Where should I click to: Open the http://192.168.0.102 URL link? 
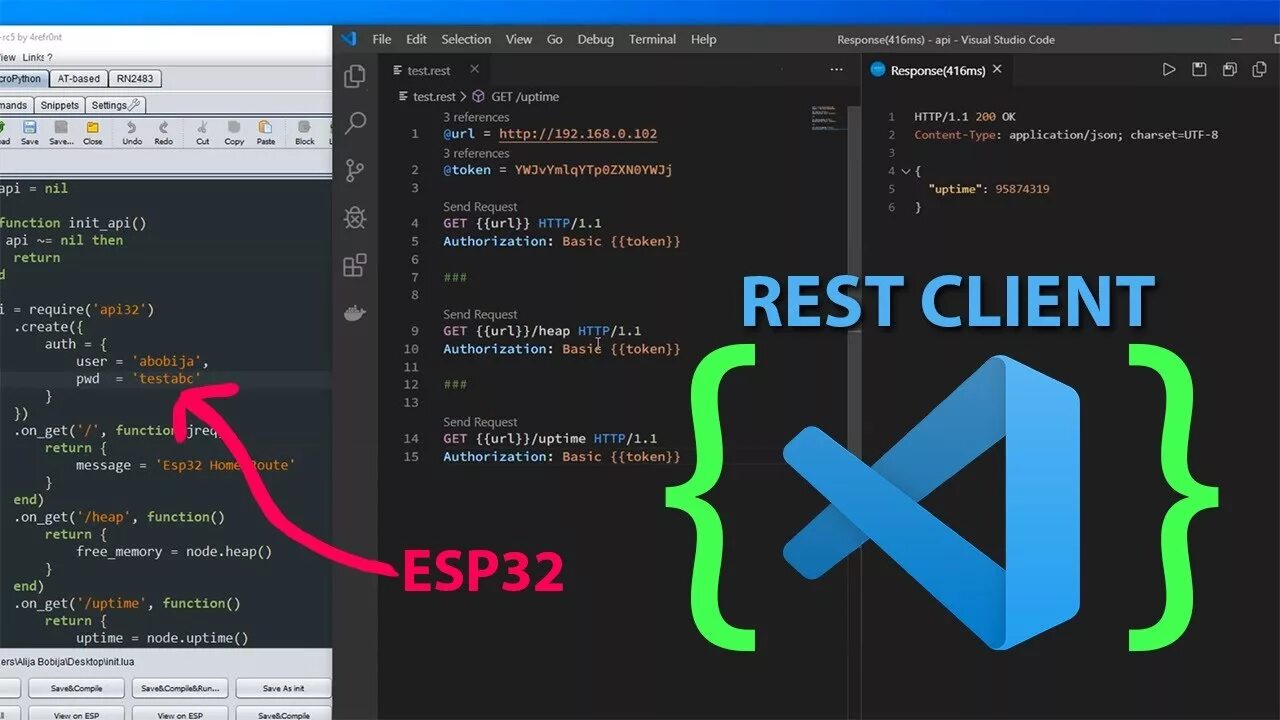[x=578, y=134]
